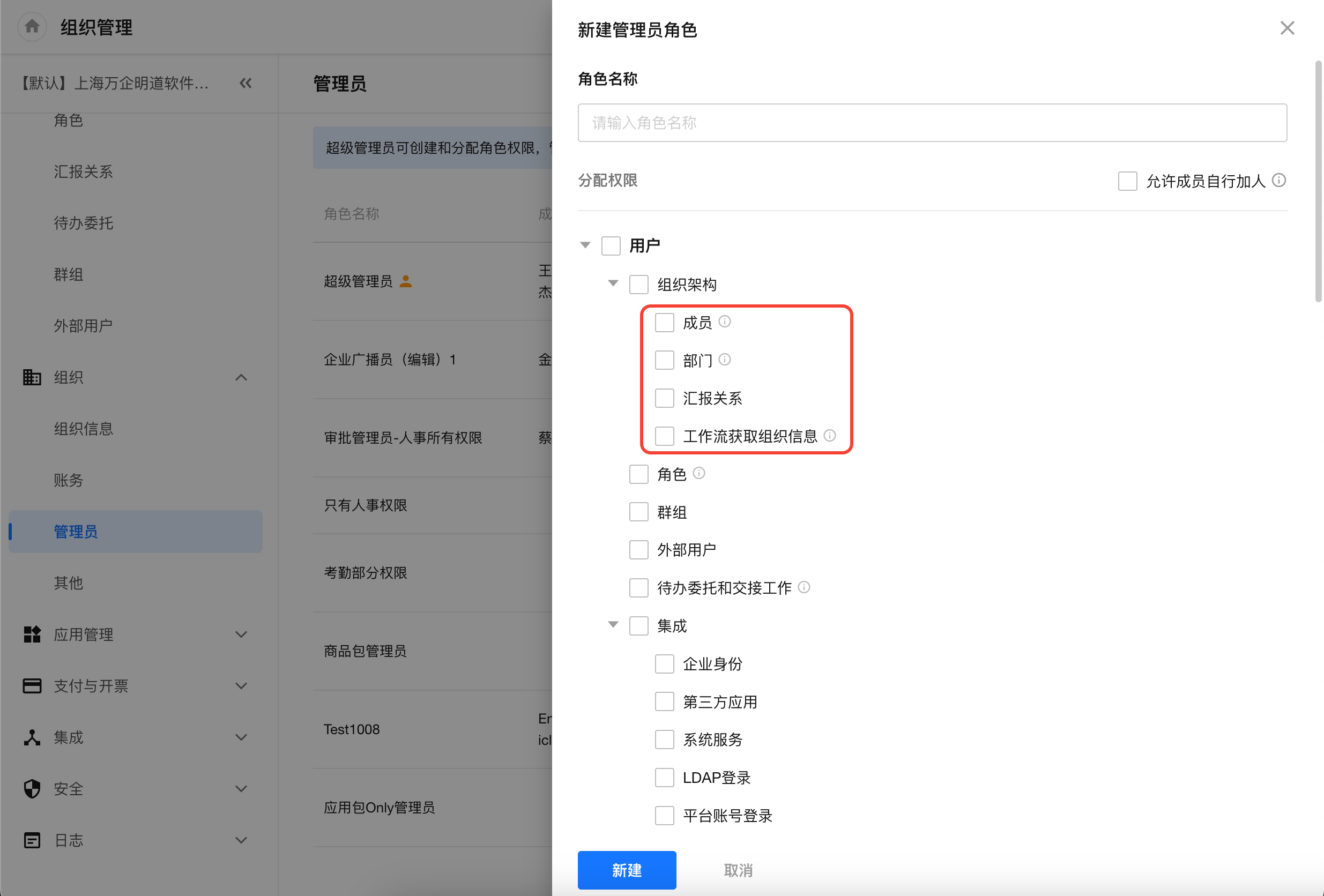Collapse the 集成 permission subtree

point(613,625)
